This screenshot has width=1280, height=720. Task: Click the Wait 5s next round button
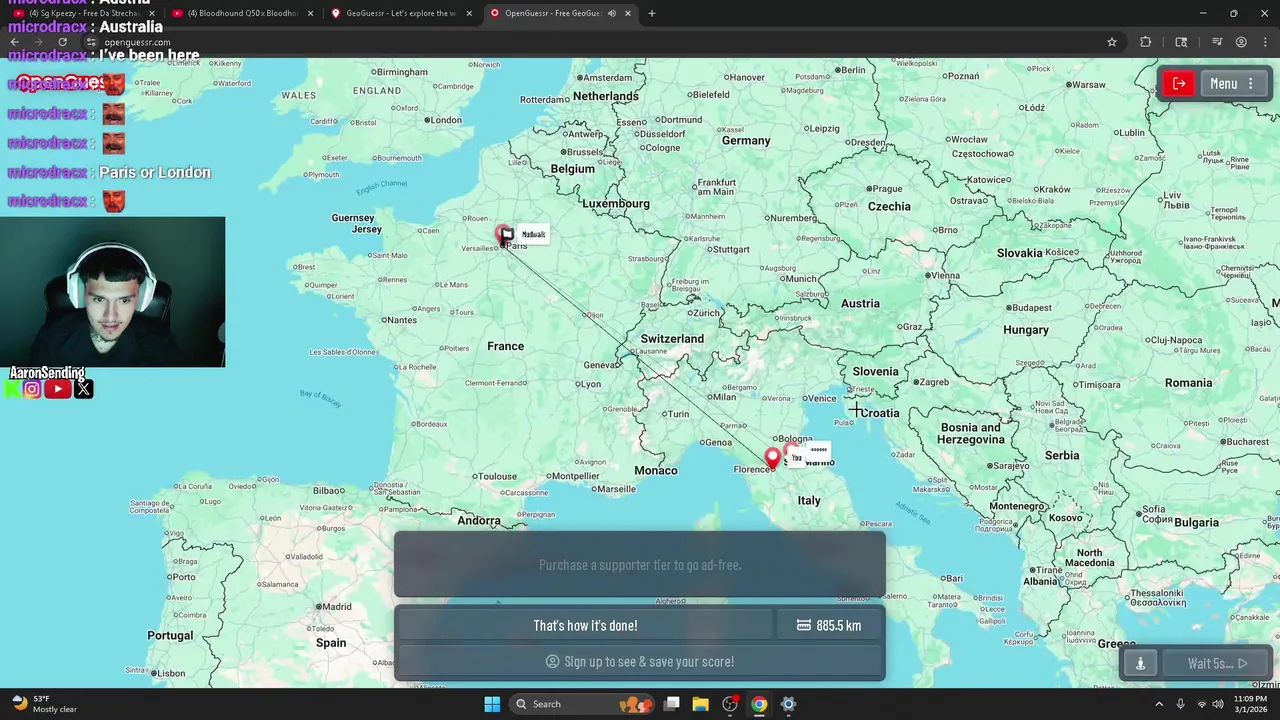(x=1217, y=663)
